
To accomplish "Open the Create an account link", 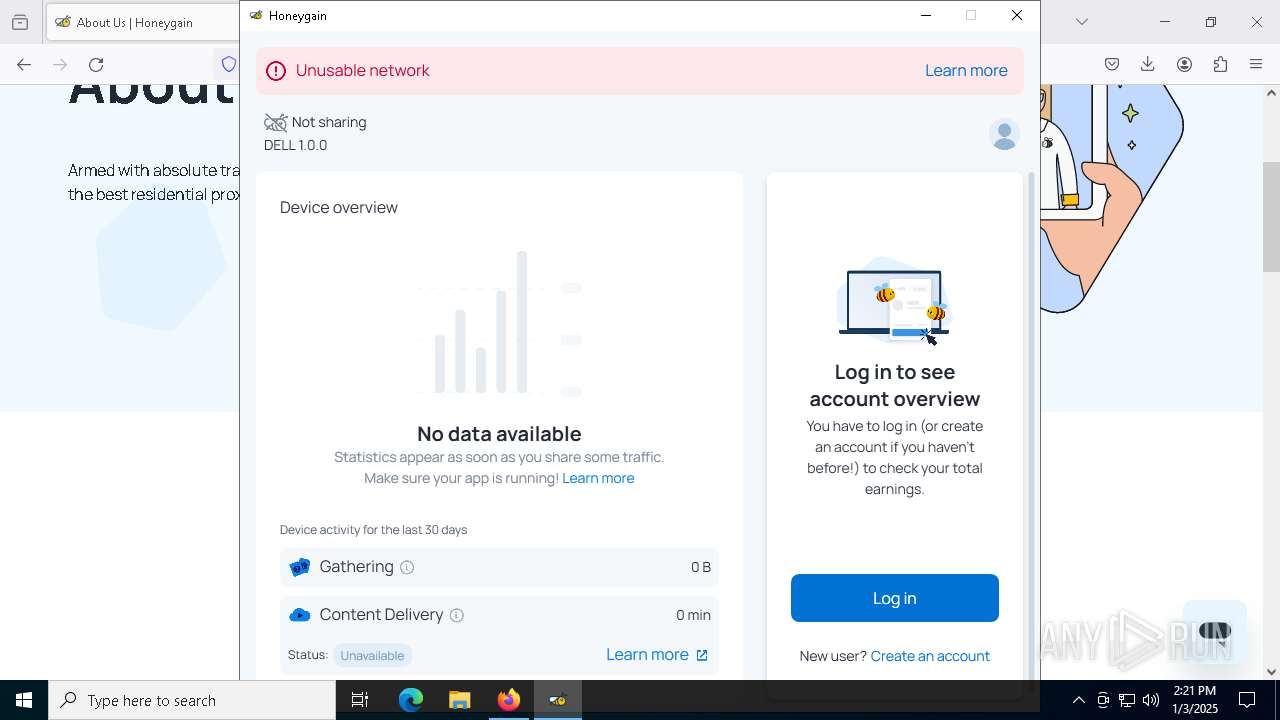I will pos(930,656).
